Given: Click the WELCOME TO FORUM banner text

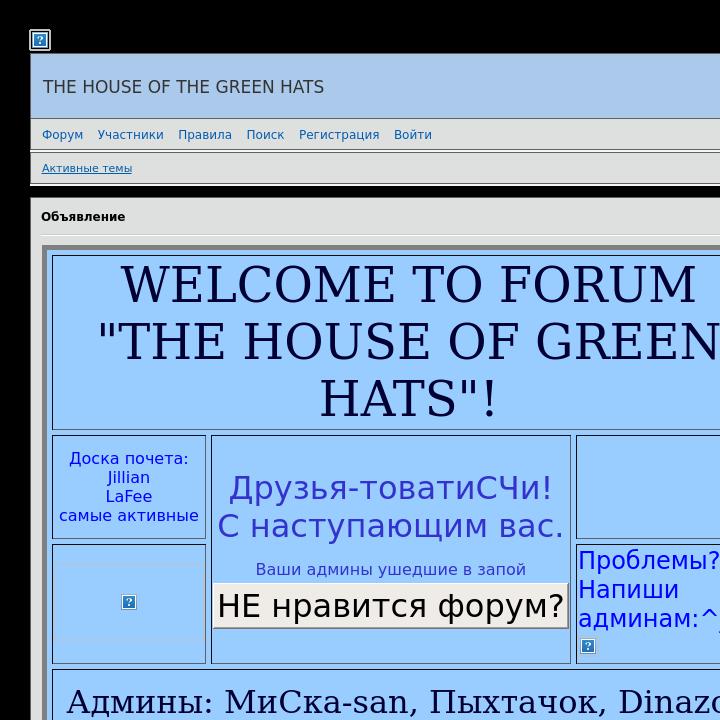Looking at the screenshot, I should click(x=409, y=284).
